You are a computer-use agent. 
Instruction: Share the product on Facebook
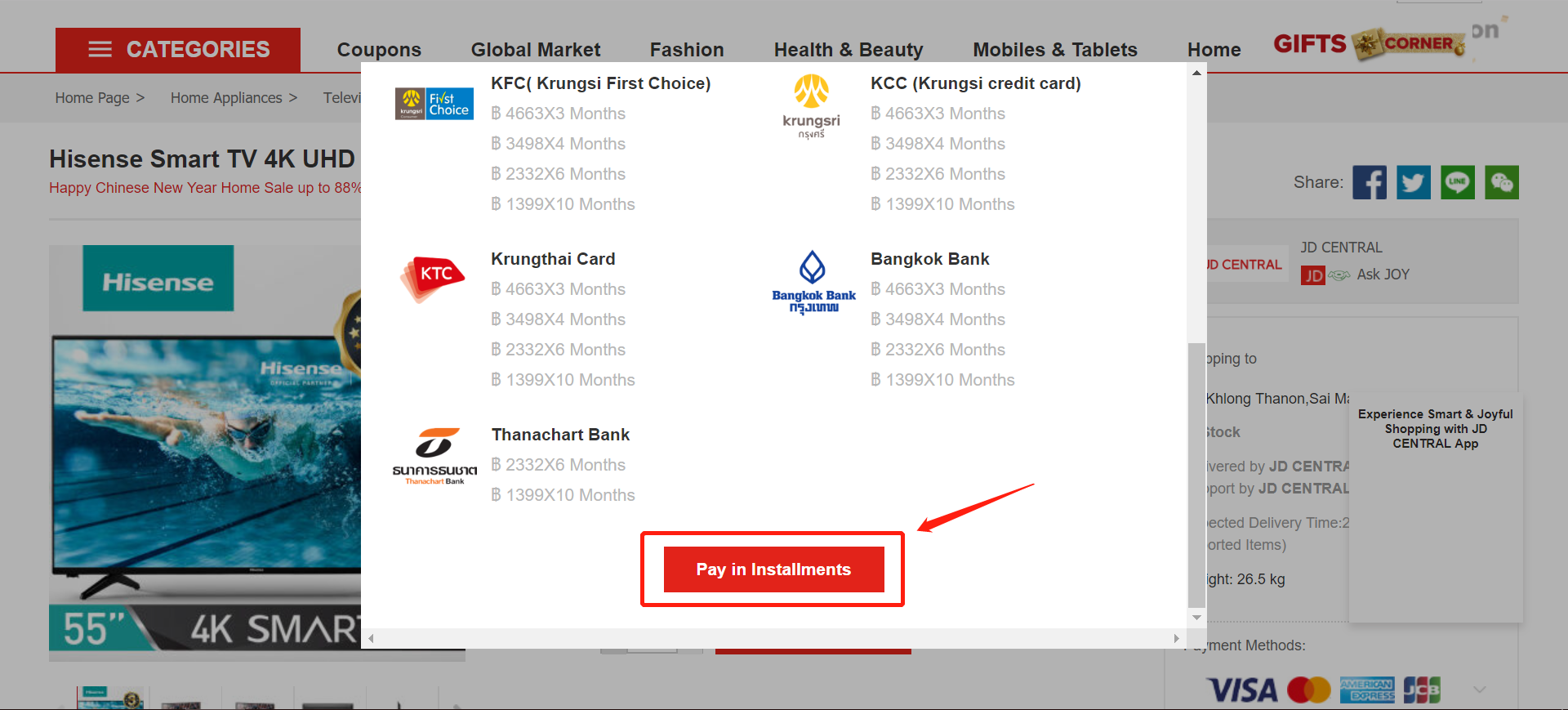(x=1370, y=182)
